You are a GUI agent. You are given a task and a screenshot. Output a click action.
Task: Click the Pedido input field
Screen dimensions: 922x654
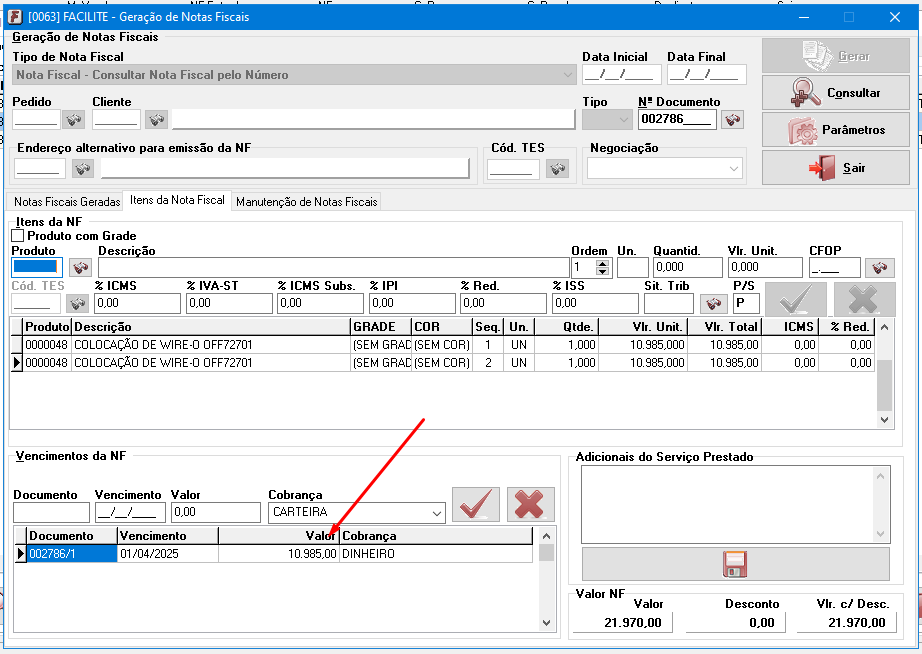click(36, 119)
